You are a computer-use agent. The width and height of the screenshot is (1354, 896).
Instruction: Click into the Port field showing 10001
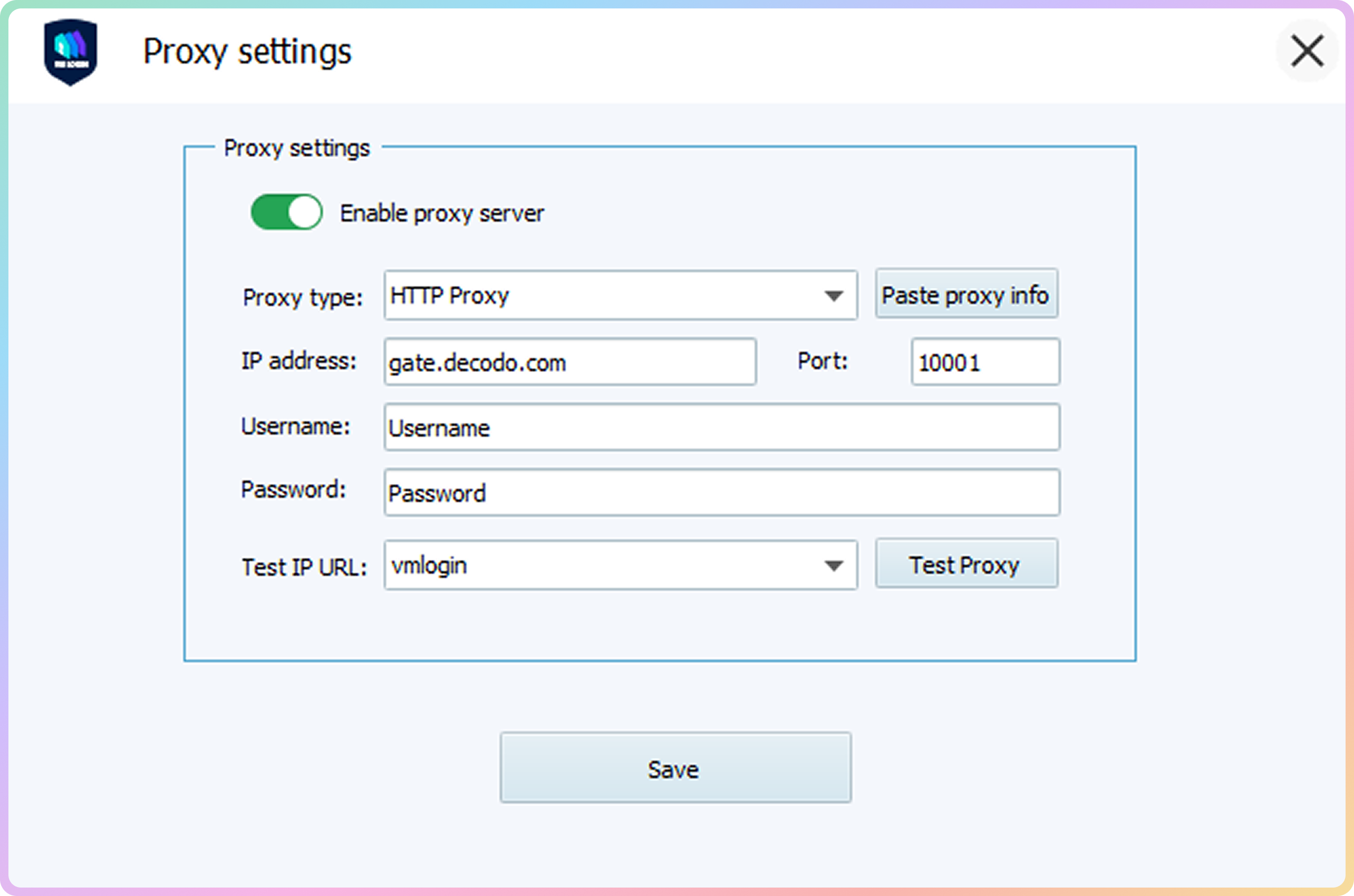[985, 362]
